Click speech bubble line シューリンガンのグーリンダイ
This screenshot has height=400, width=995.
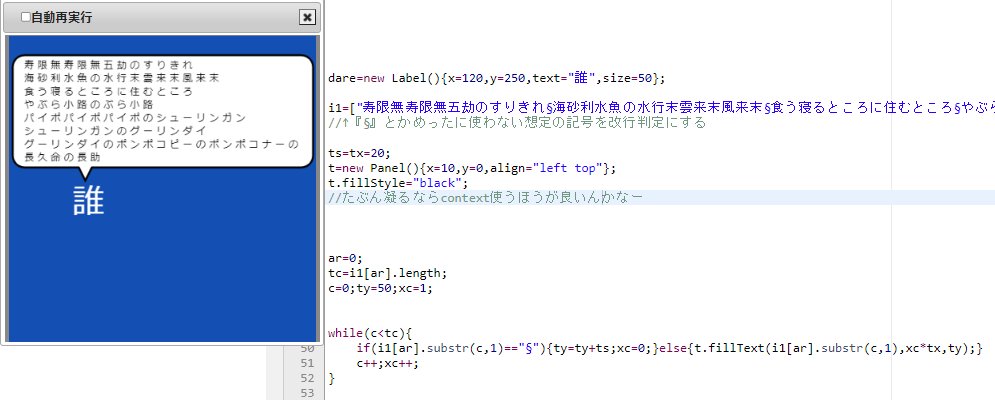tap(115, 131)
